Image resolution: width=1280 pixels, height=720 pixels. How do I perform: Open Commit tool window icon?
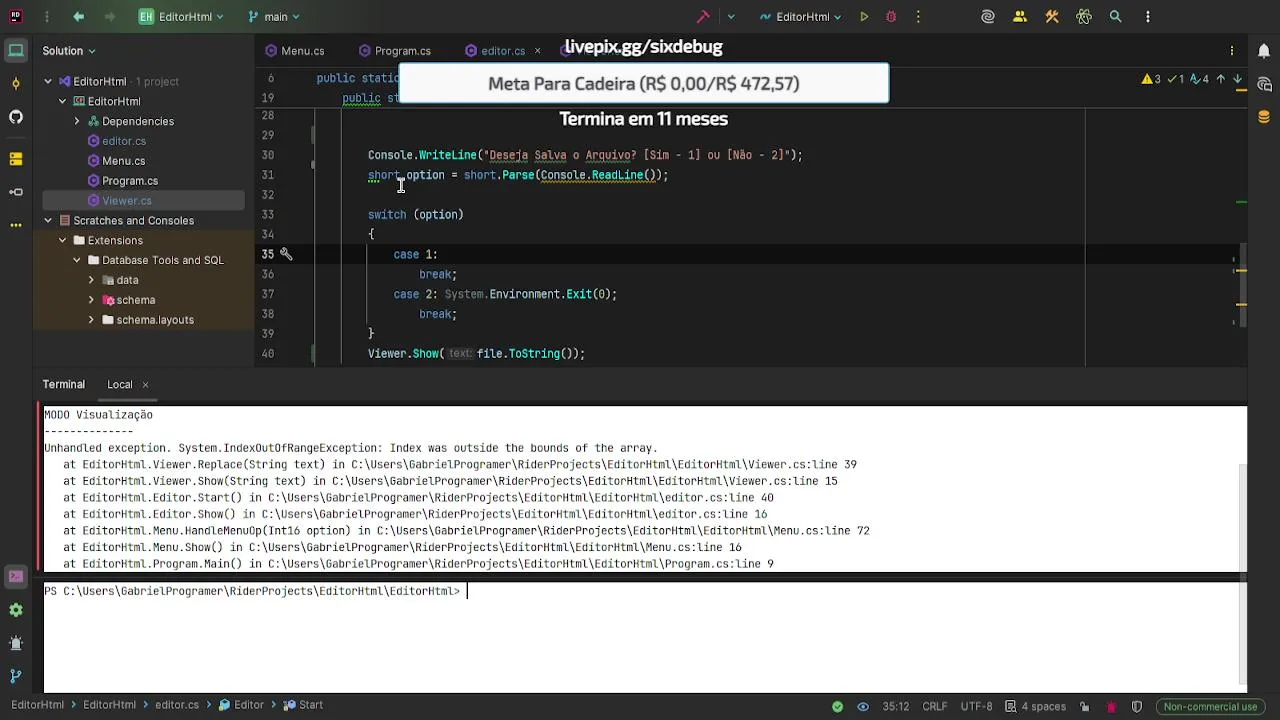(x=15, y=84)
